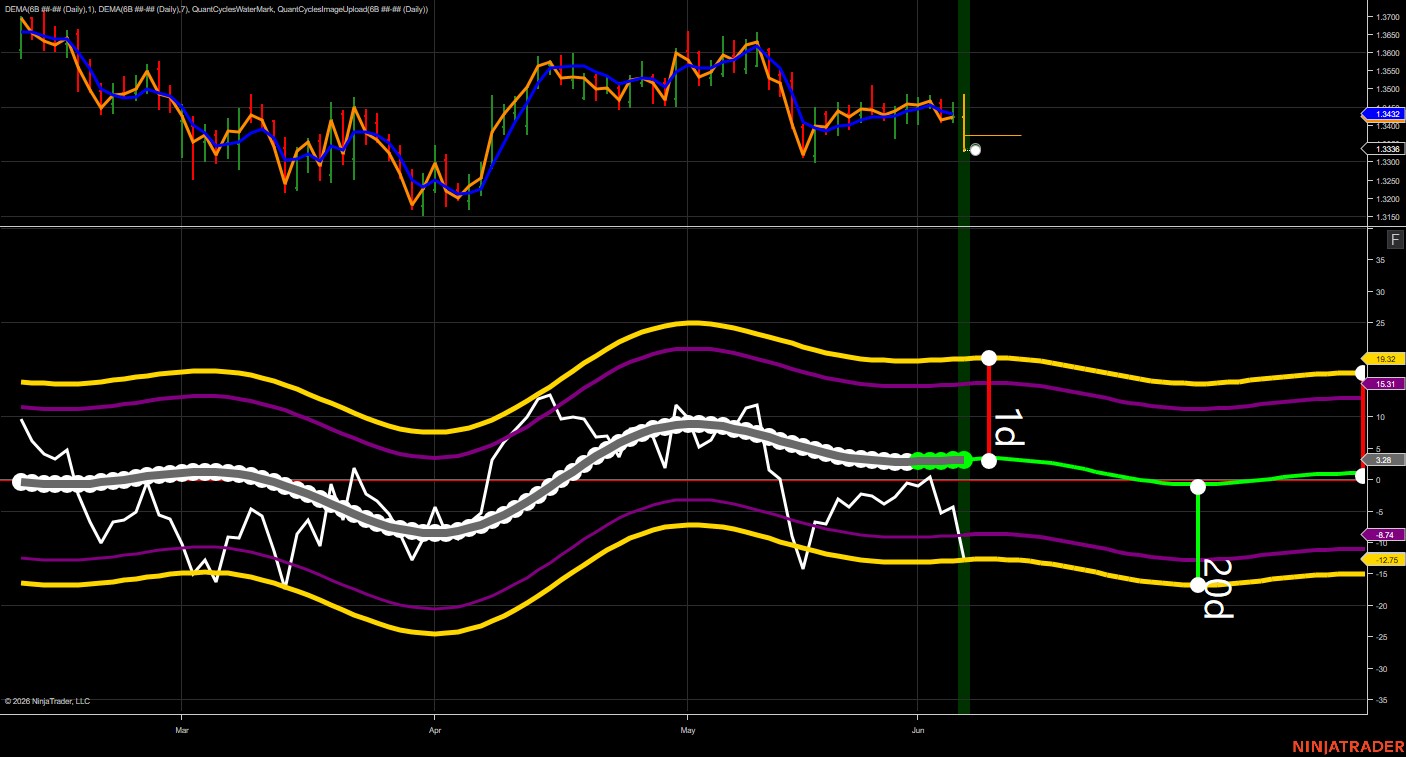1406x757 pixels.
Task: Click the F button on indicator panel
Action: tap(1395, 239)
